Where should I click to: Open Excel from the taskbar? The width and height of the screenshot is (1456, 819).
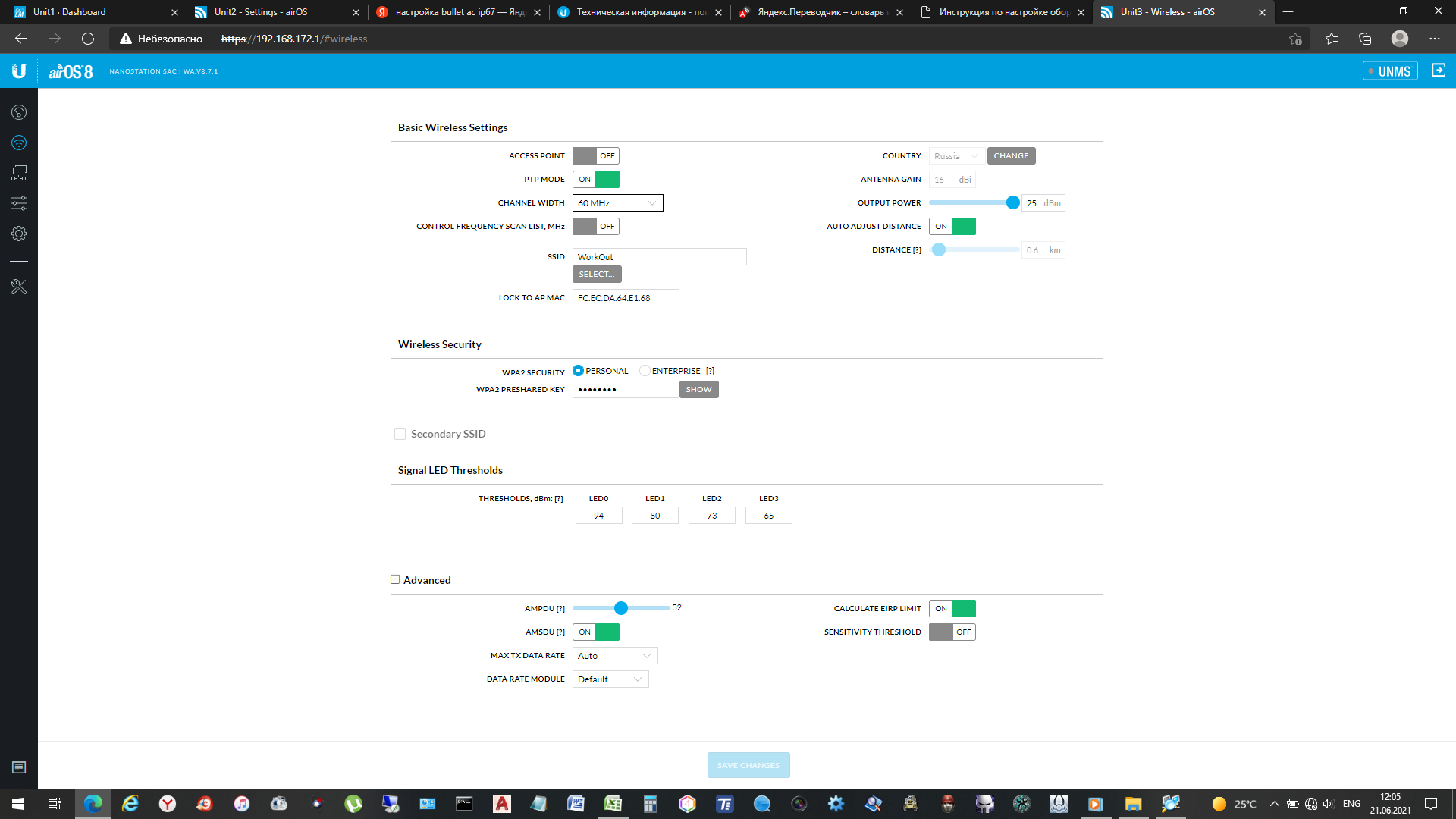click(x=613, y=804)
